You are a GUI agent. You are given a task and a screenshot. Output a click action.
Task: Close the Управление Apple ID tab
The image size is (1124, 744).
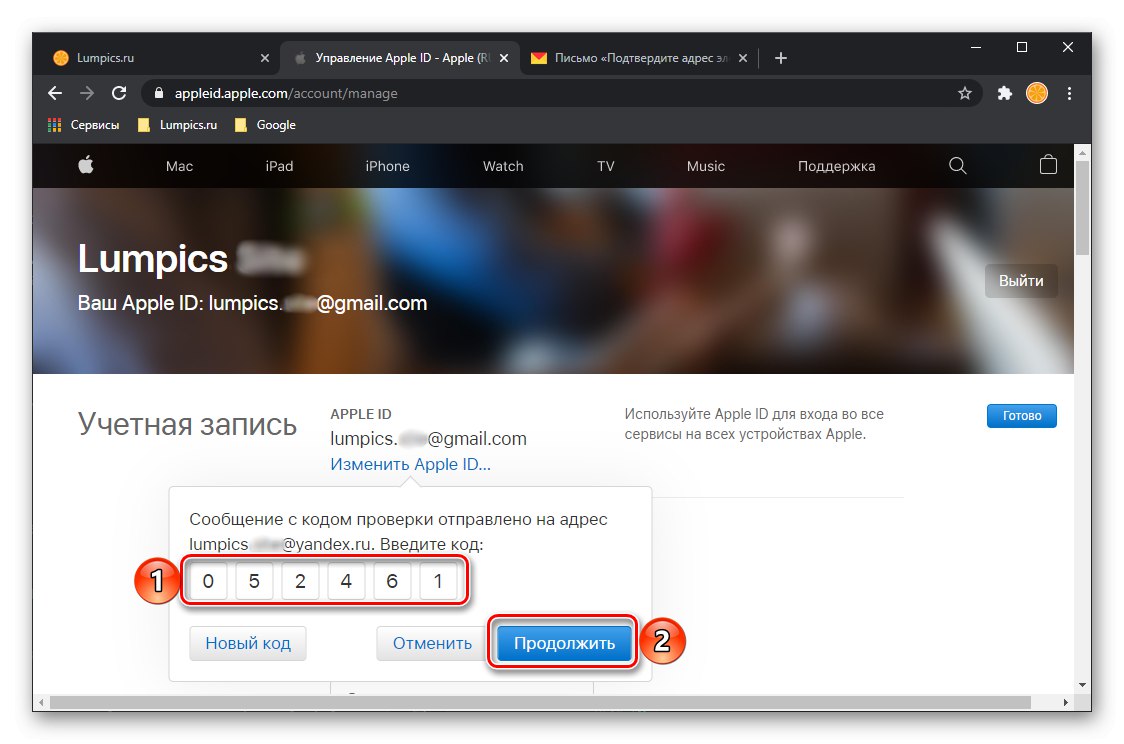(504, 58)
